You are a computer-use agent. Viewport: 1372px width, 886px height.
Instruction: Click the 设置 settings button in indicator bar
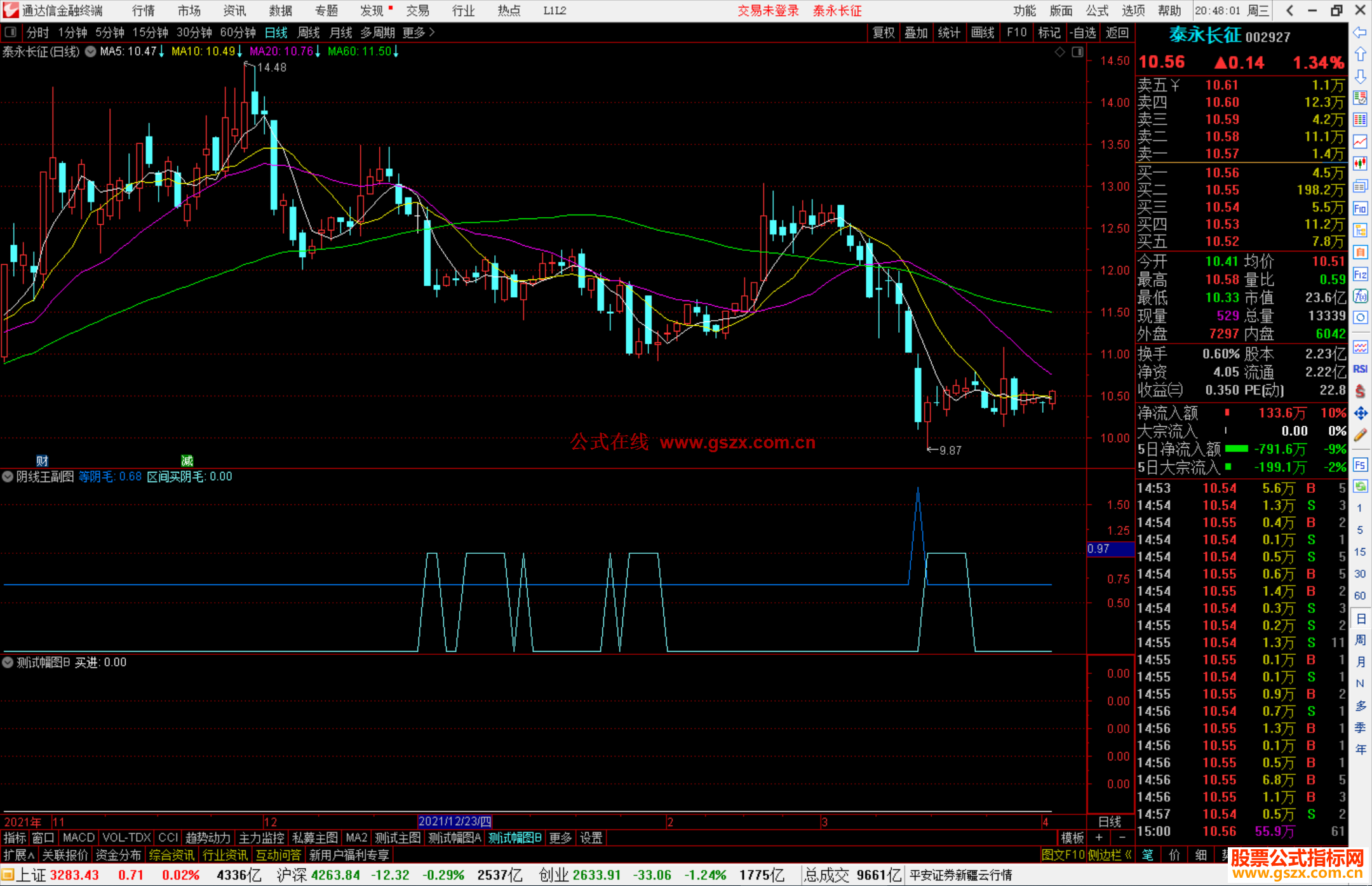(x=591, y=838)
